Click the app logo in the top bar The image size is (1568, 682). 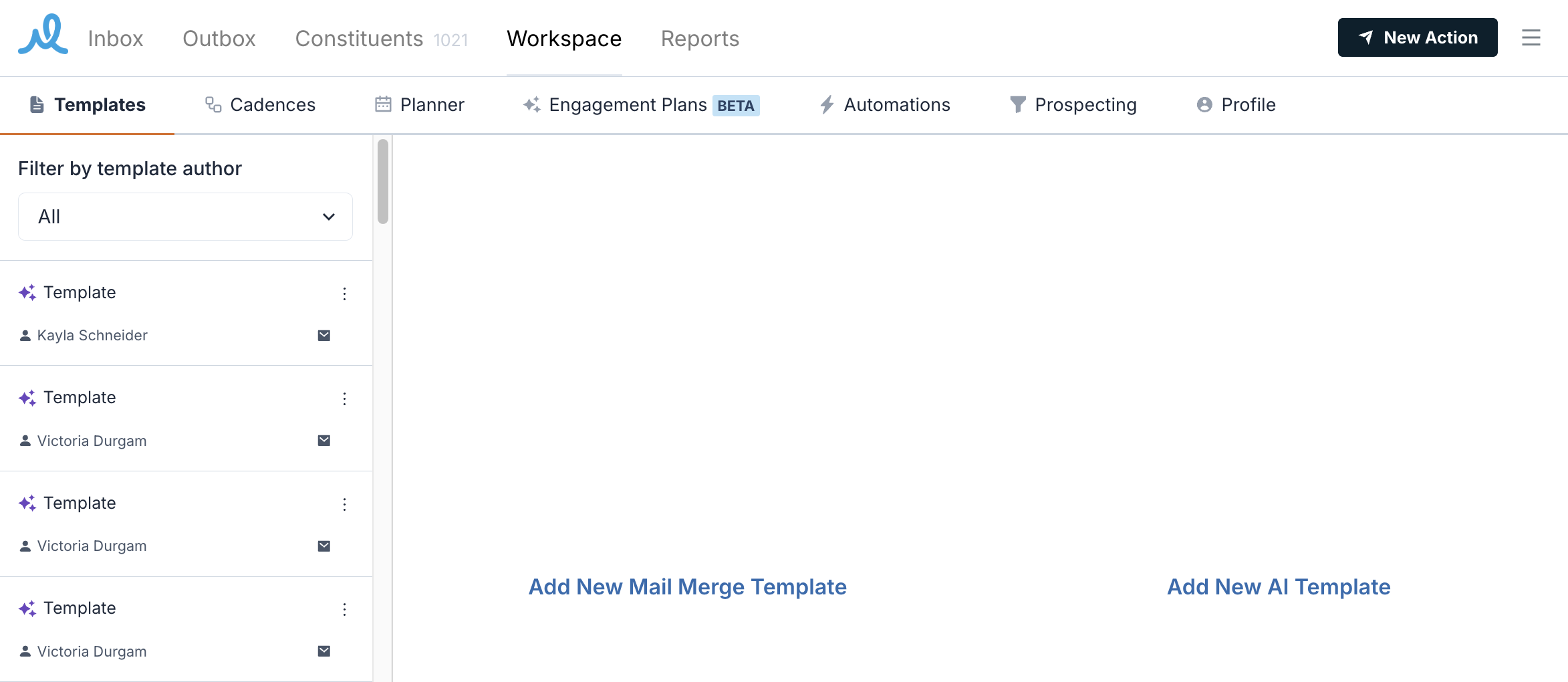(x=43, y=35)
